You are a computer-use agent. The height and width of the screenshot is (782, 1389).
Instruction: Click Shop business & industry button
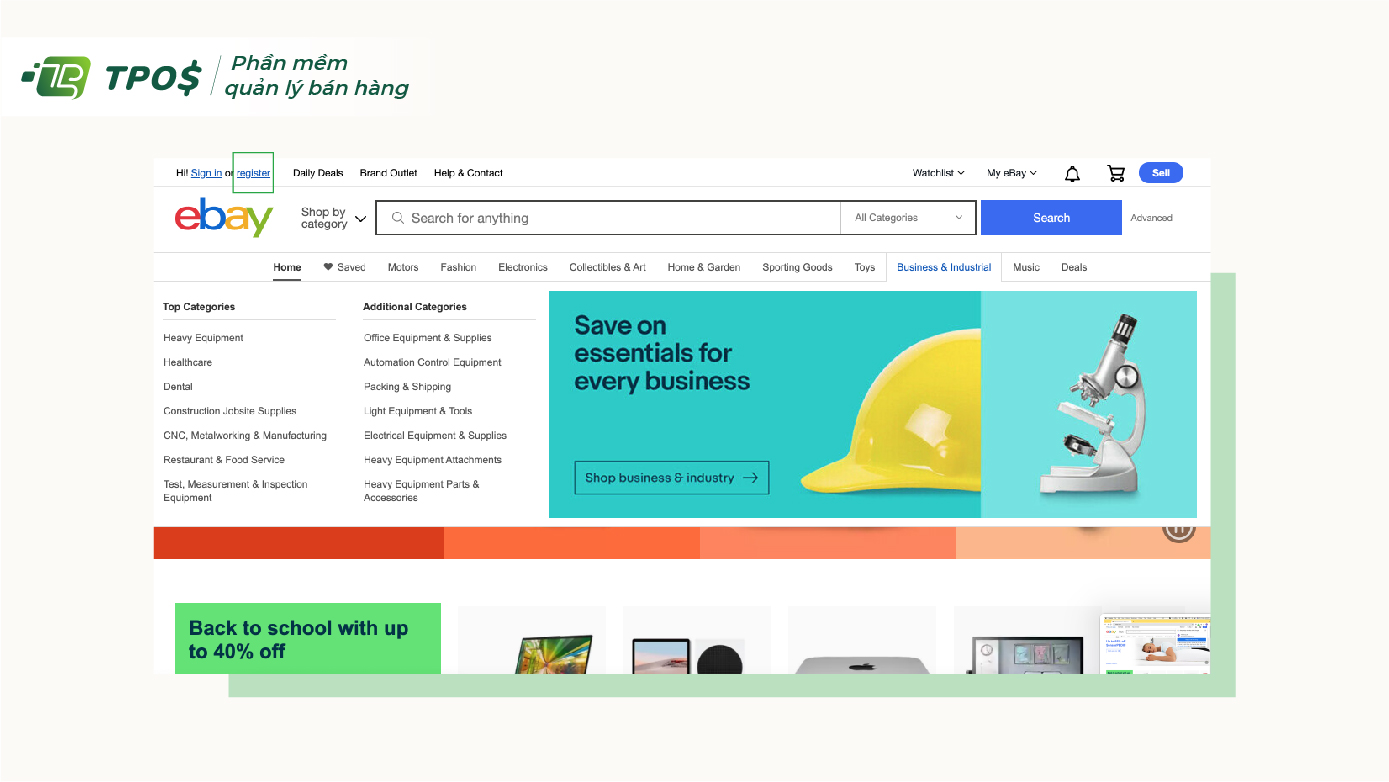click(x=672, y=478)
